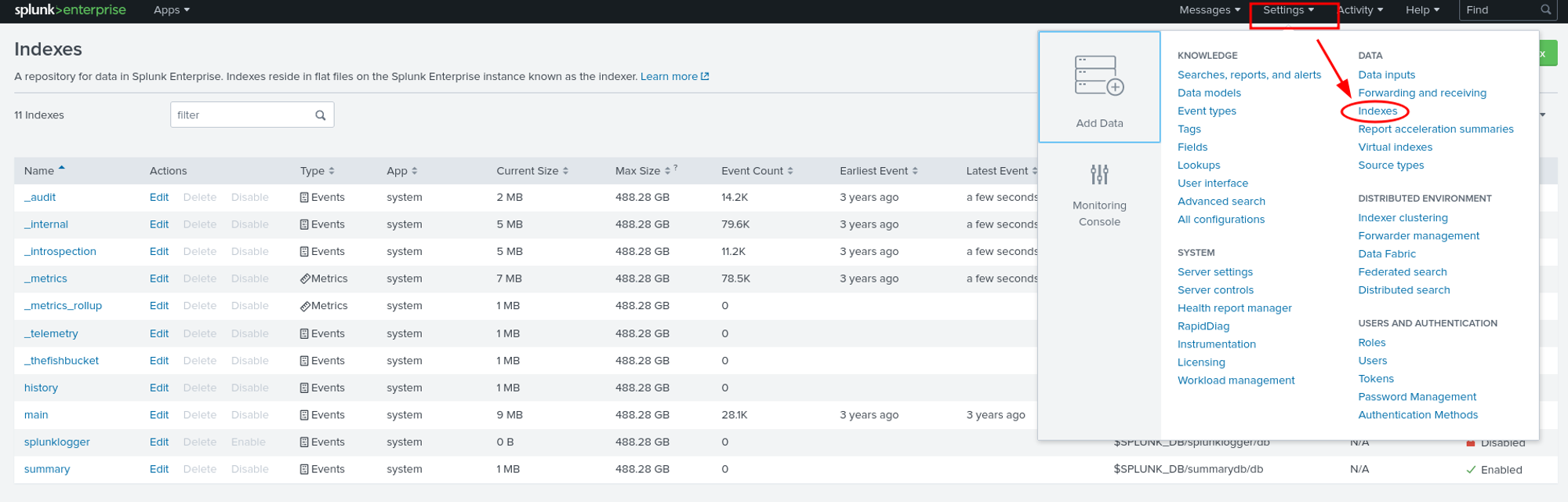The image size is (1568, 502).
Task: Sort table by Event Count column
Action: click(x=757, y=171)
